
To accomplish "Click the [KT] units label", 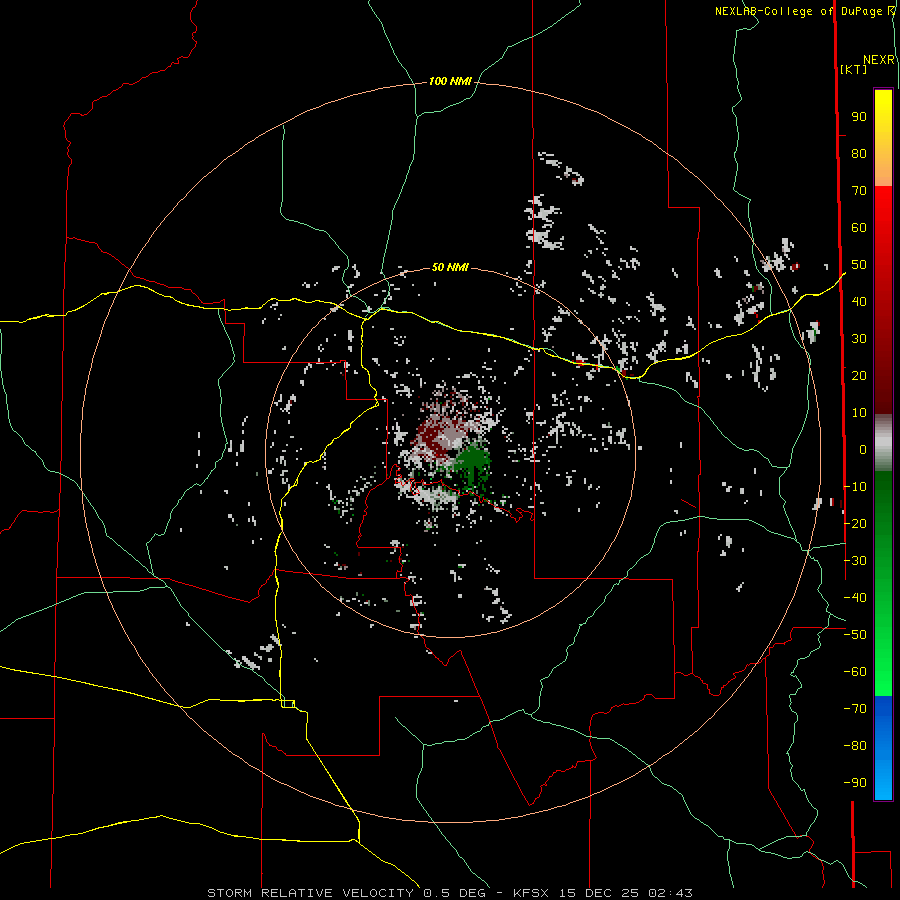I will [854, 69].
